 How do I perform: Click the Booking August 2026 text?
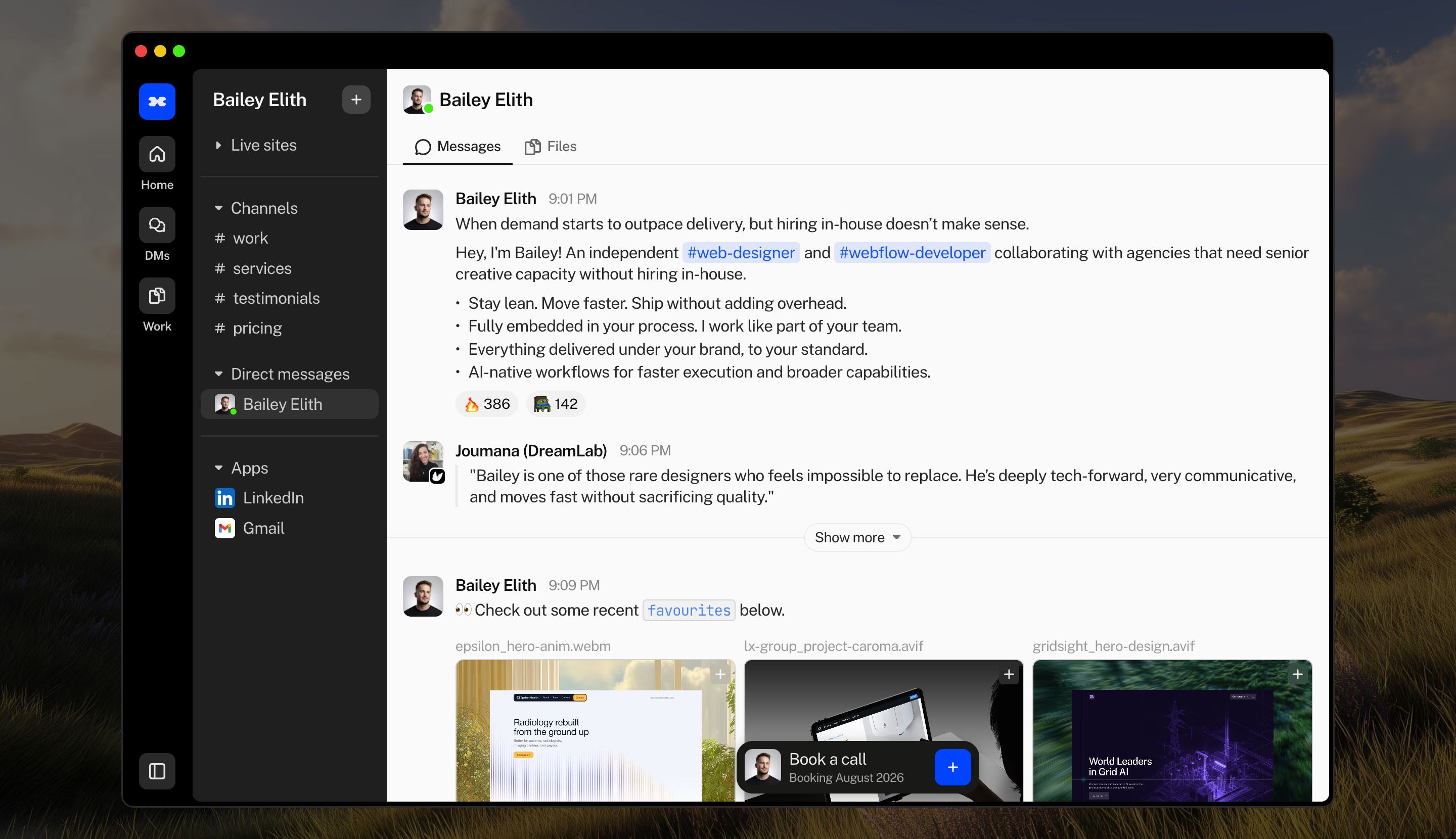coord(846,778)
